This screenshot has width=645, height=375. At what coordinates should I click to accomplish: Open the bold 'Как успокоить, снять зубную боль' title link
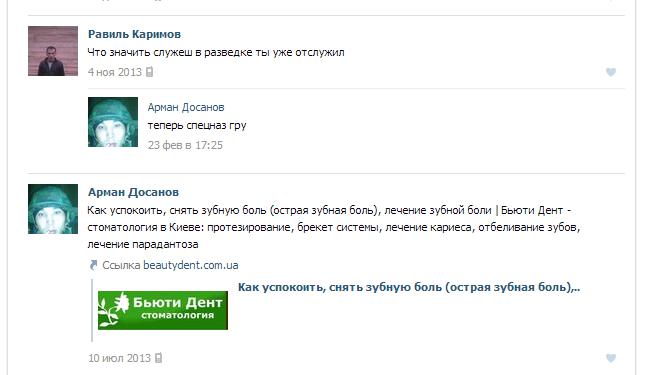point(409,287)
